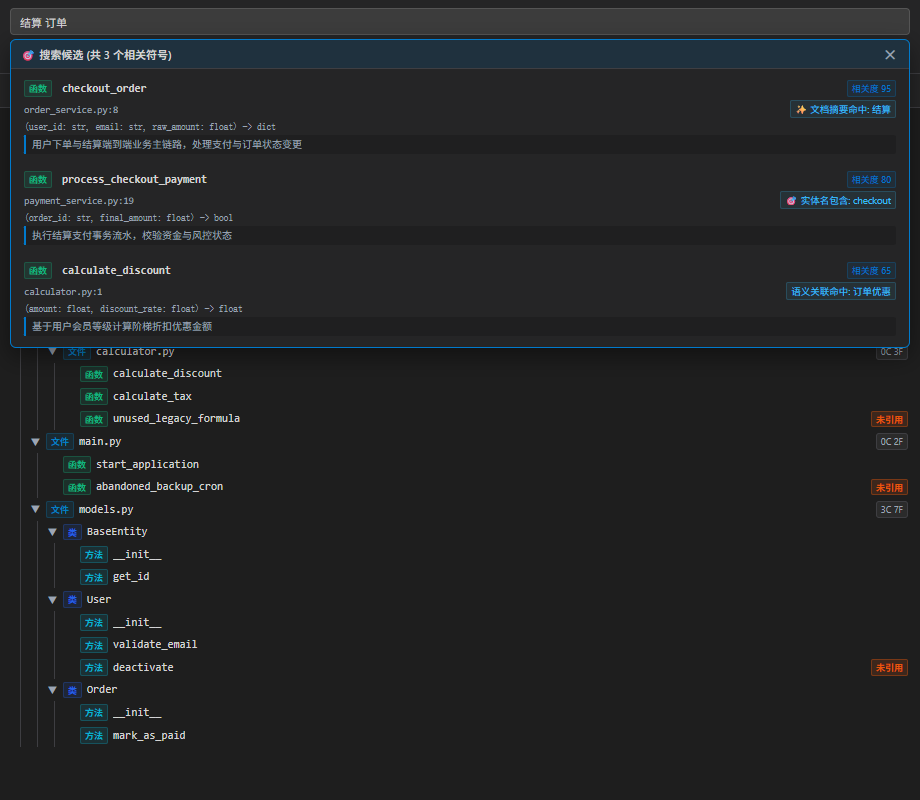Click 文件 icon beside main.py
920x800 pixels.
click(60, 441)
